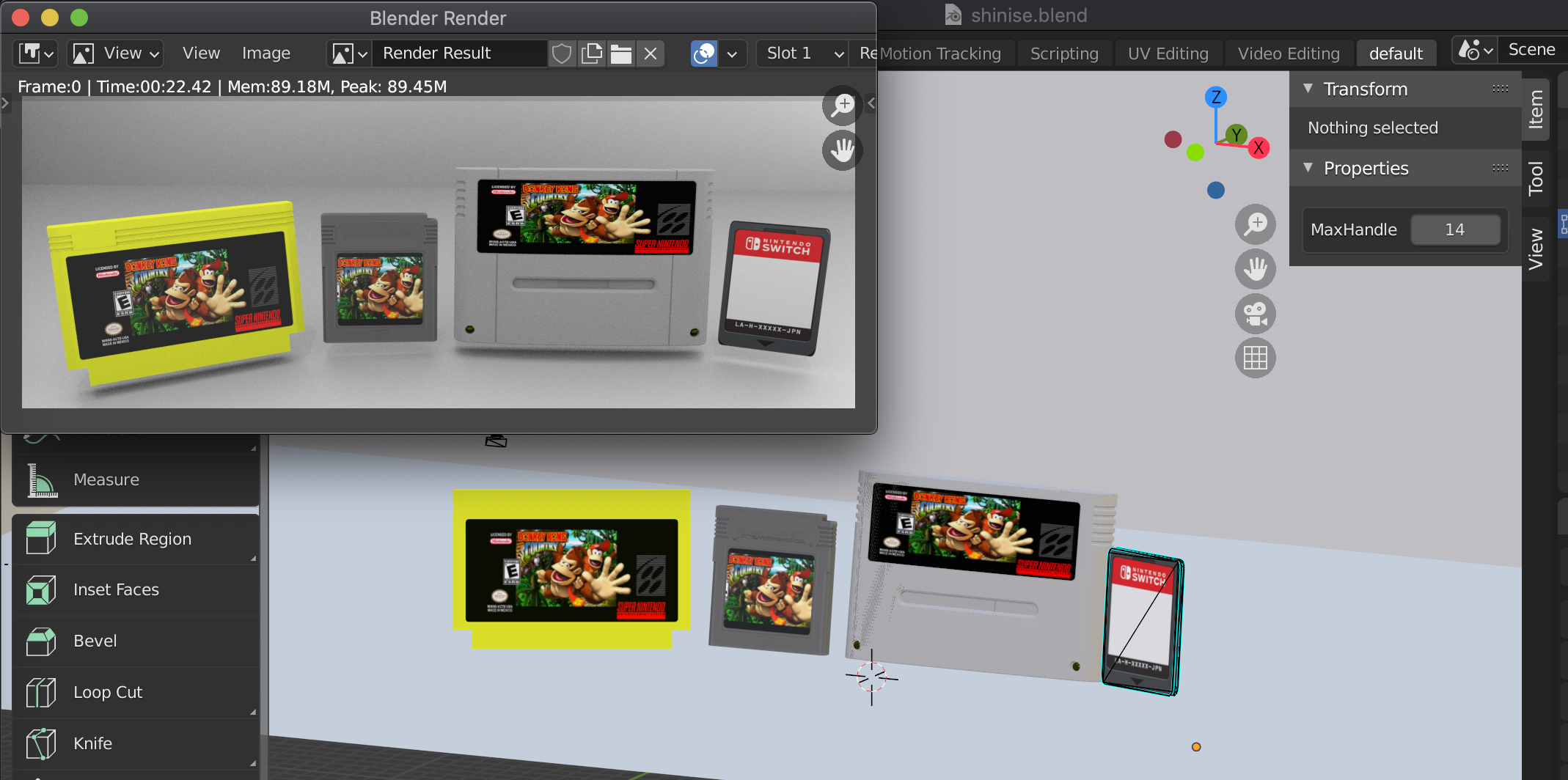Collapse the Properties panel
The image size is (1568, 780).
point(1308,168)
